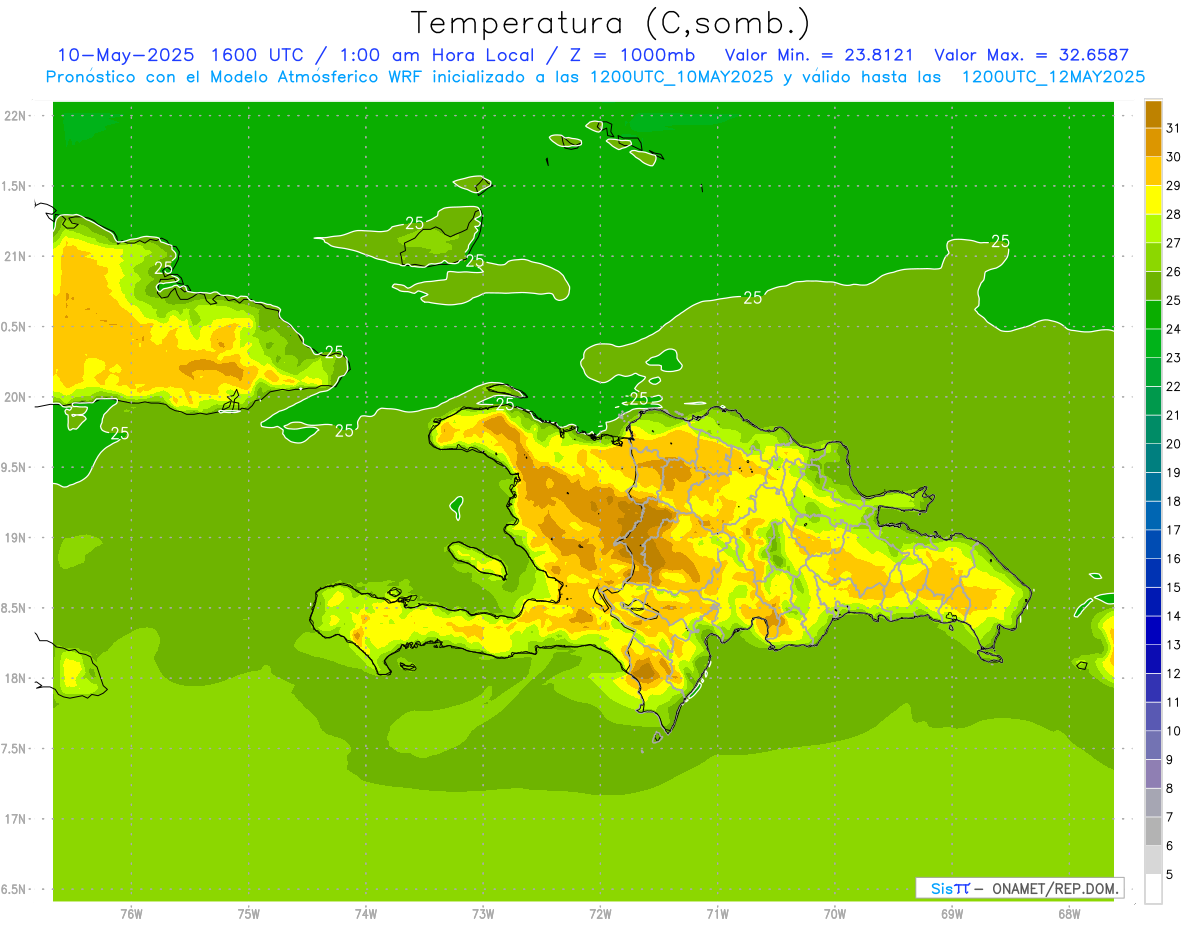
Task: Click the color scale label 10
Action: coord(1174,731)
